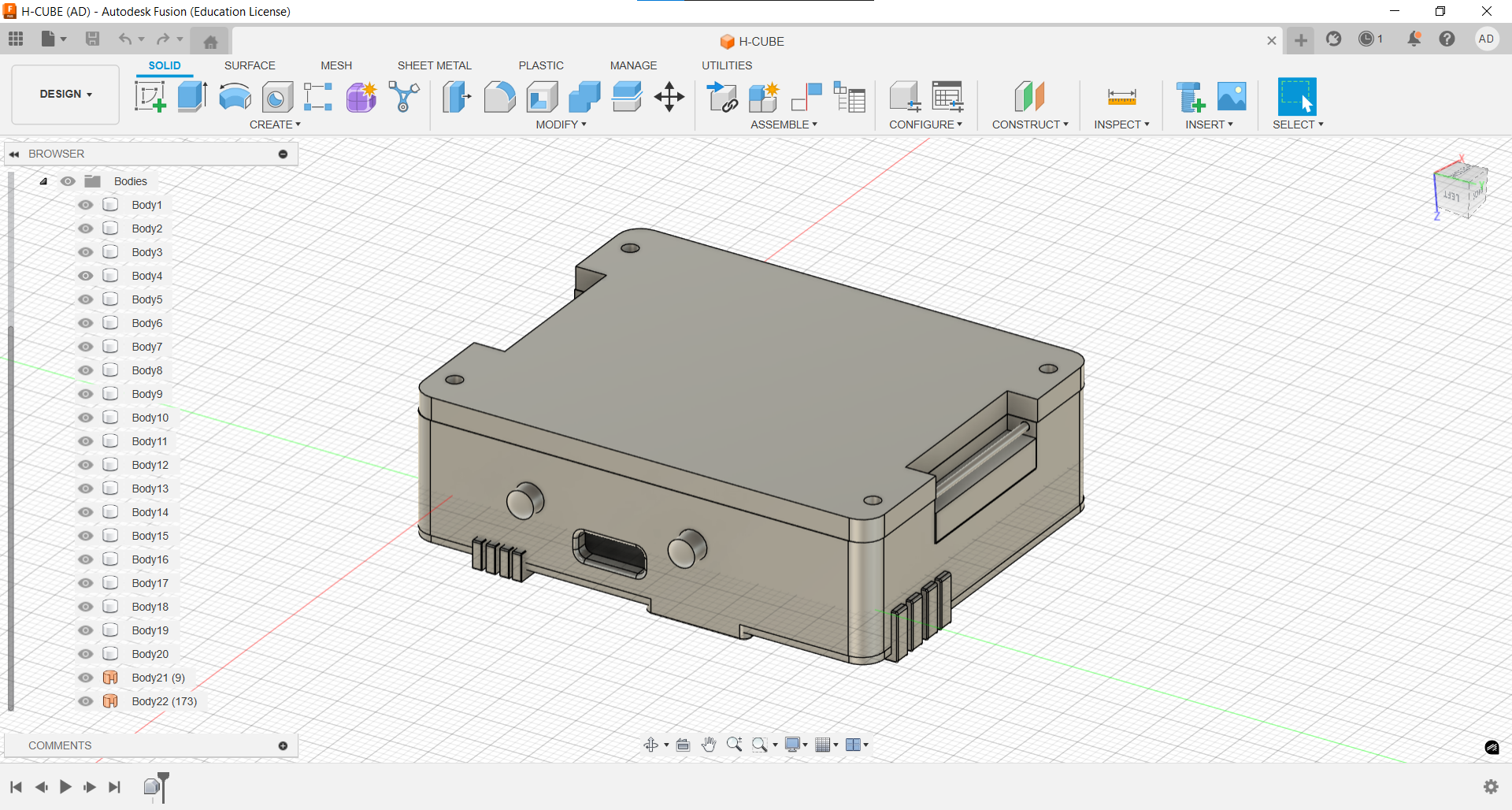Viewport: 1512px width, 810px height.
Task: Select the Fillet tool
Action: [x=499, y=97]
